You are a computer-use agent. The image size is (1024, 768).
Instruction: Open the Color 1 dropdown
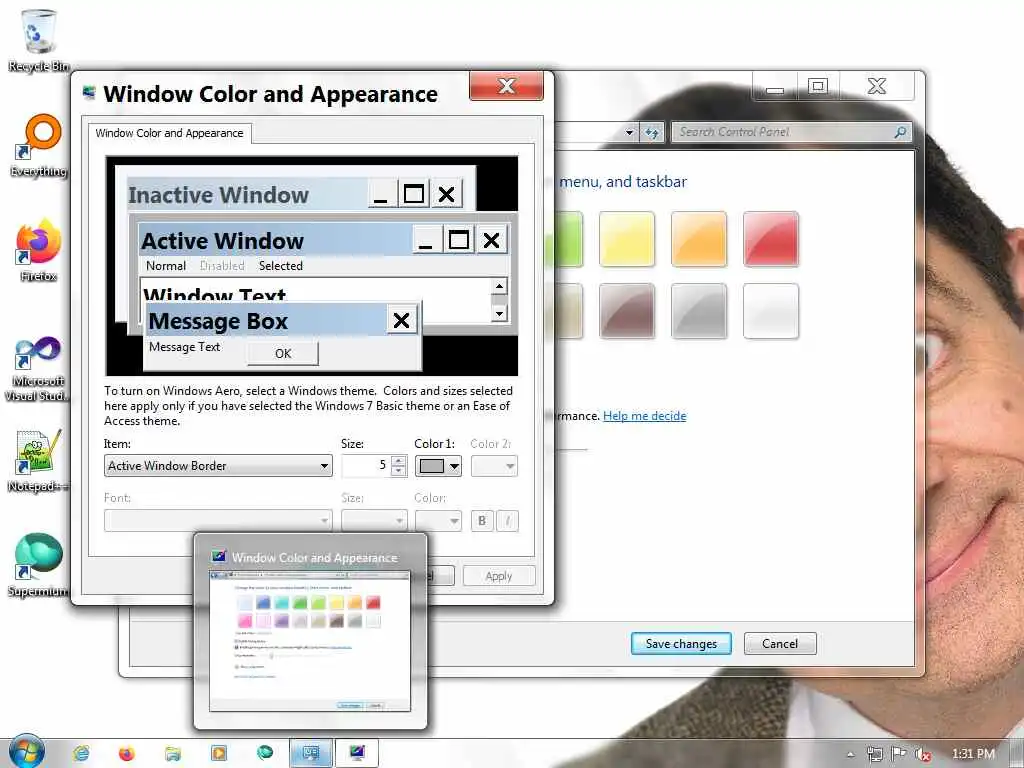pyautogui.click(x=438, y=466)
